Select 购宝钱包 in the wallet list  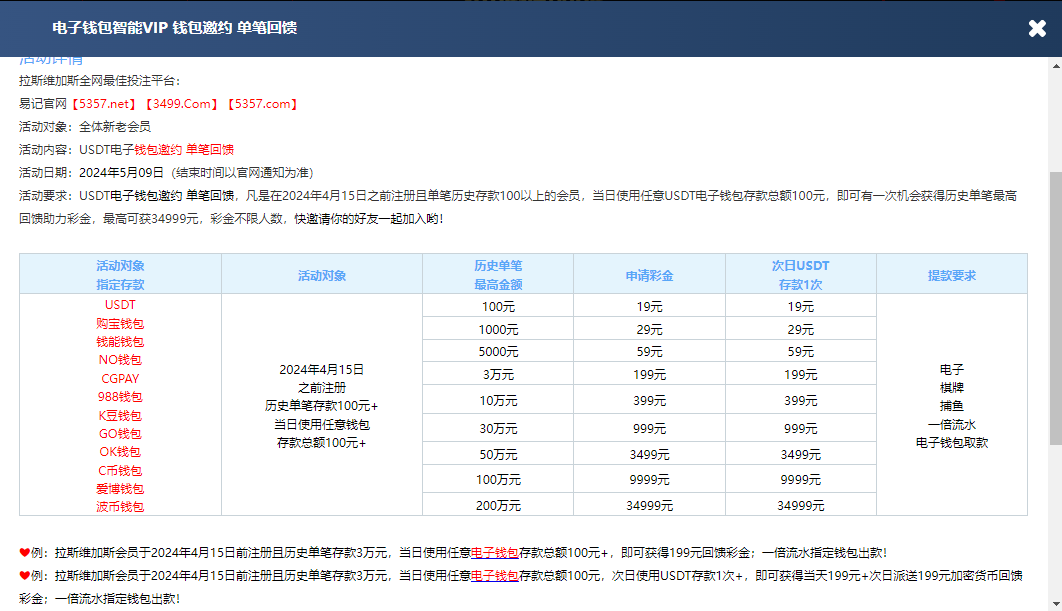pos(120,324)
